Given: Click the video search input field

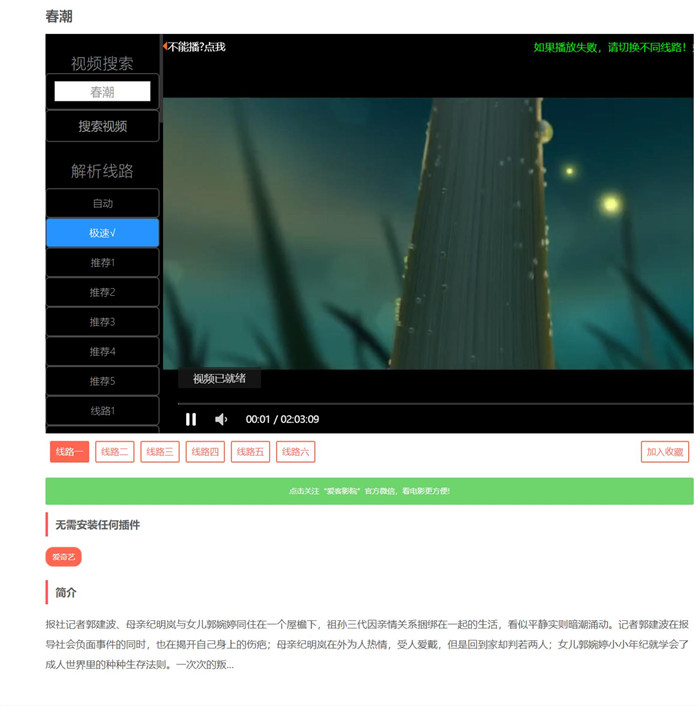Looking at the screenshot, I should pos(102,91).
